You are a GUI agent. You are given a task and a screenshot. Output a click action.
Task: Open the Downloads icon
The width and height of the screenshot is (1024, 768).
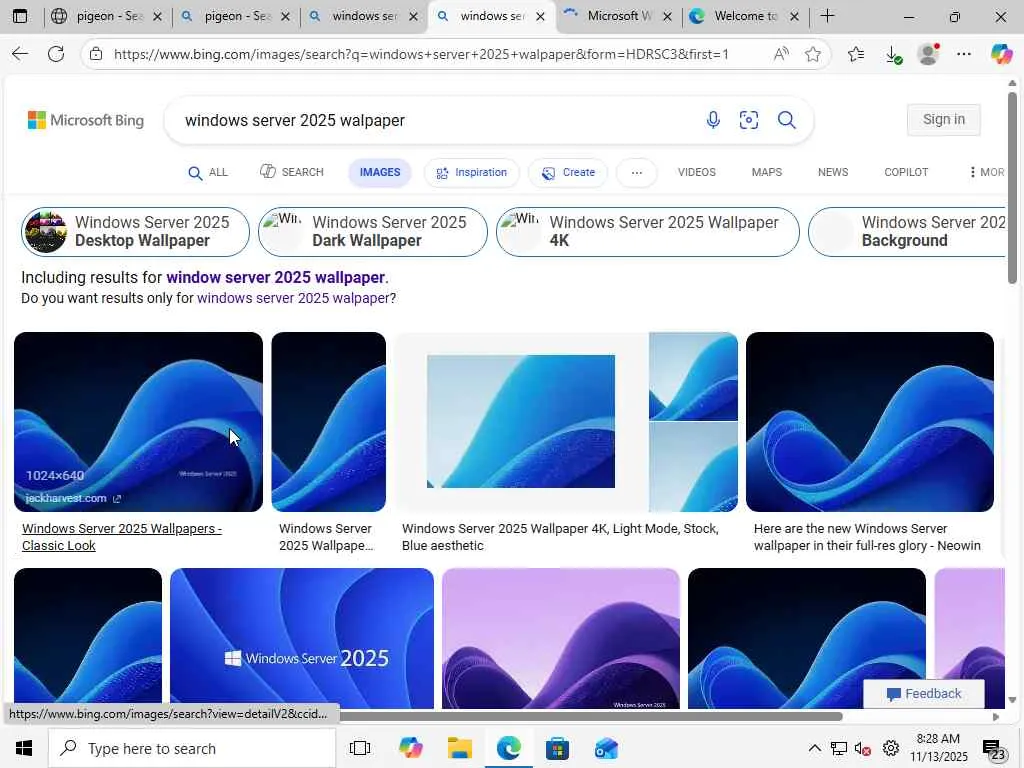coord(893,55)
